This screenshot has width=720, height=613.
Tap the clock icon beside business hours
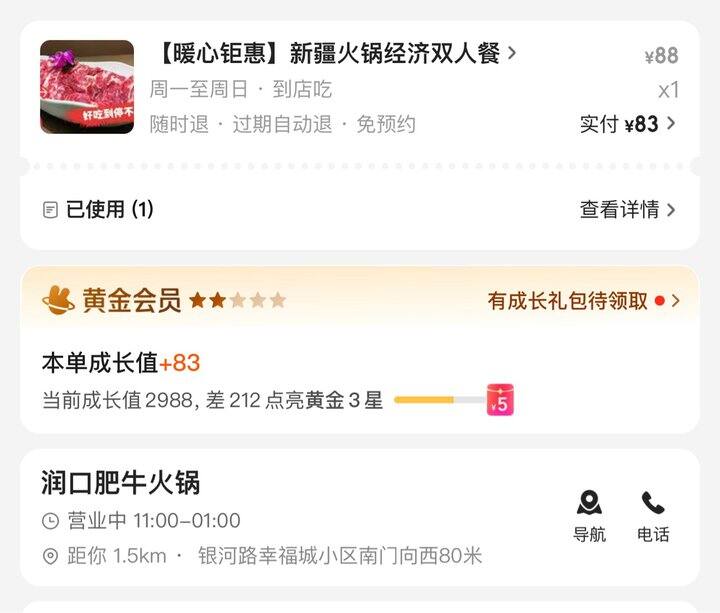[x=51, y=521]
